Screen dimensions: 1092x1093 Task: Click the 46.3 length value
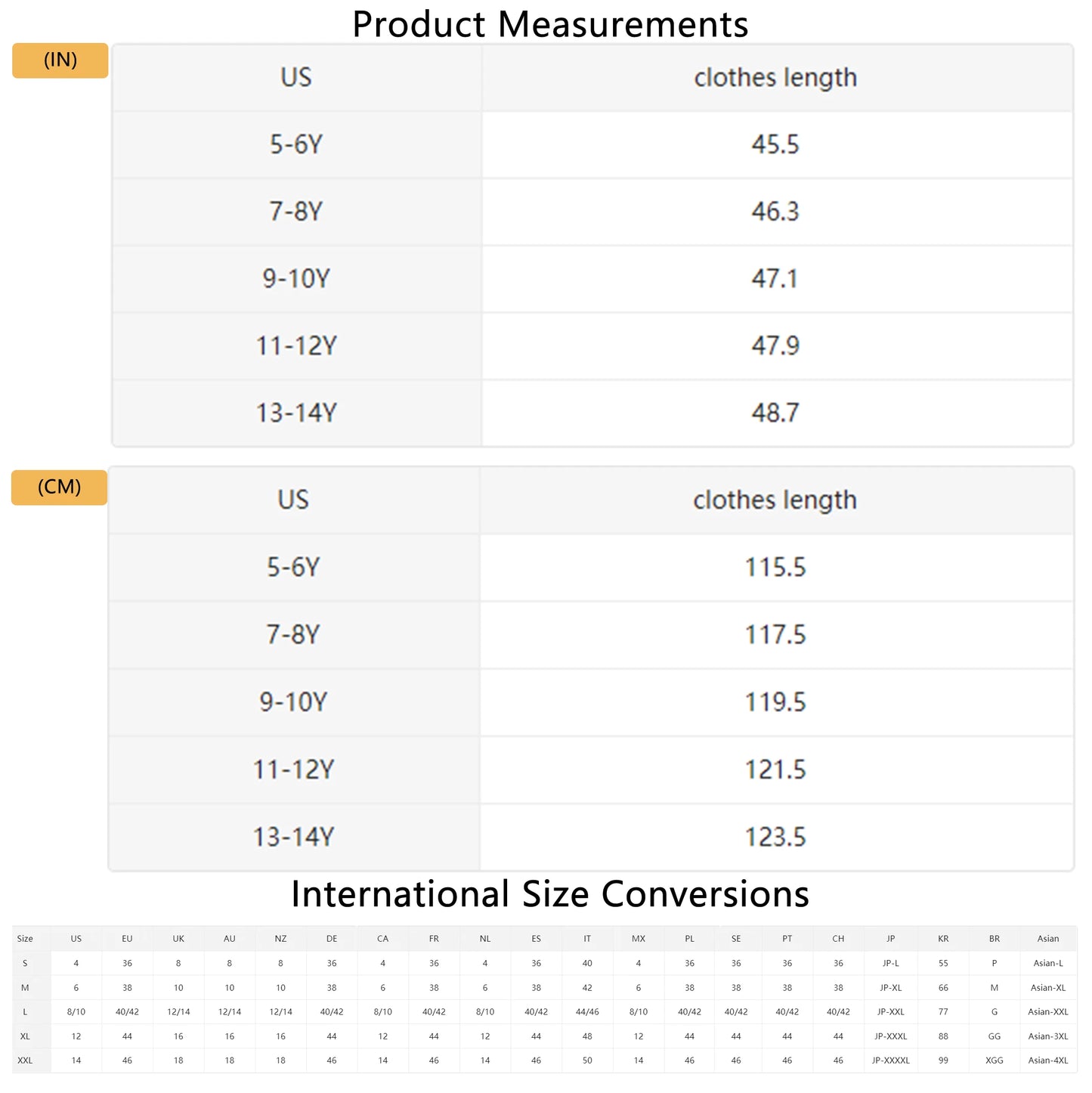pos(775,212)
